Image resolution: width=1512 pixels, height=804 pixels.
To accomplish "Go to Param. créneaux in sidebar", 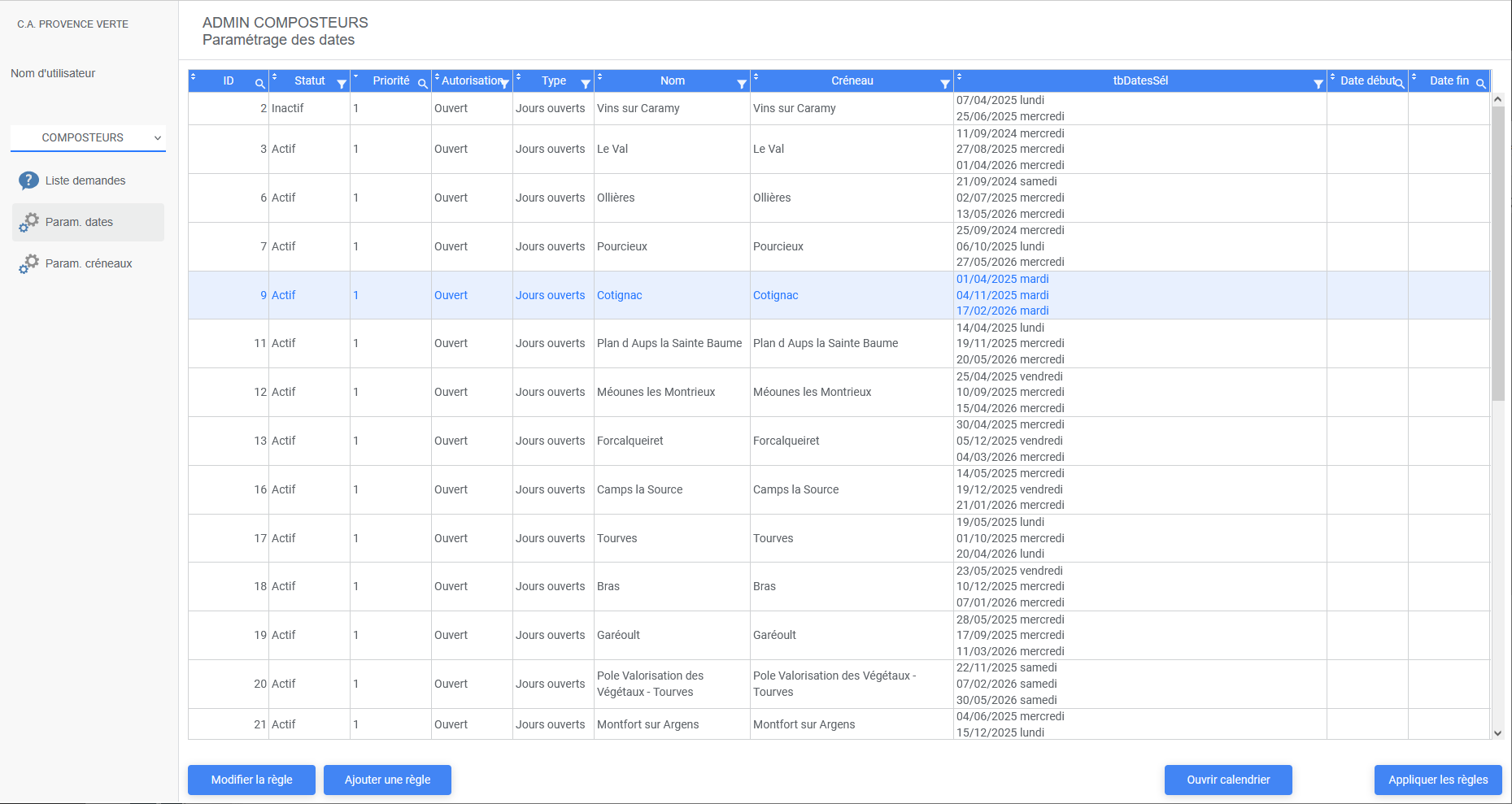I will coord(88,263).
